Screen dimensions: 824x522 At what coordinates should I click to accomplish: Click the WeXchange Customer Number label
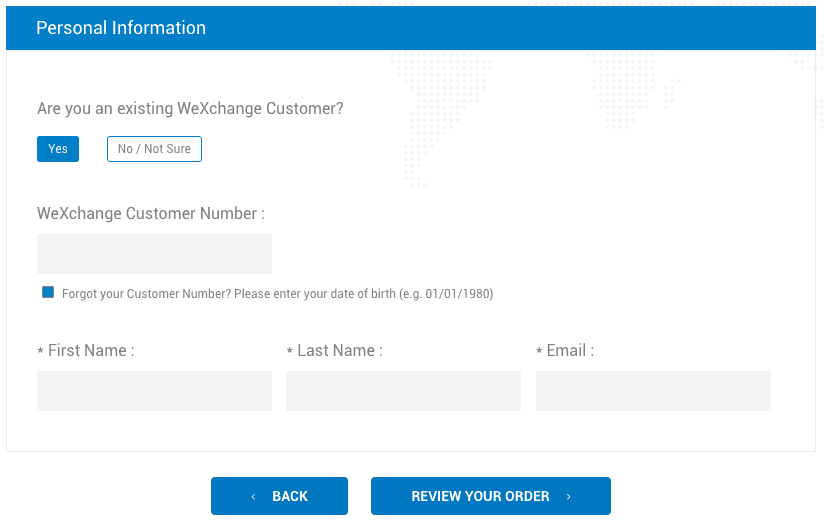[x=151, y=214]
